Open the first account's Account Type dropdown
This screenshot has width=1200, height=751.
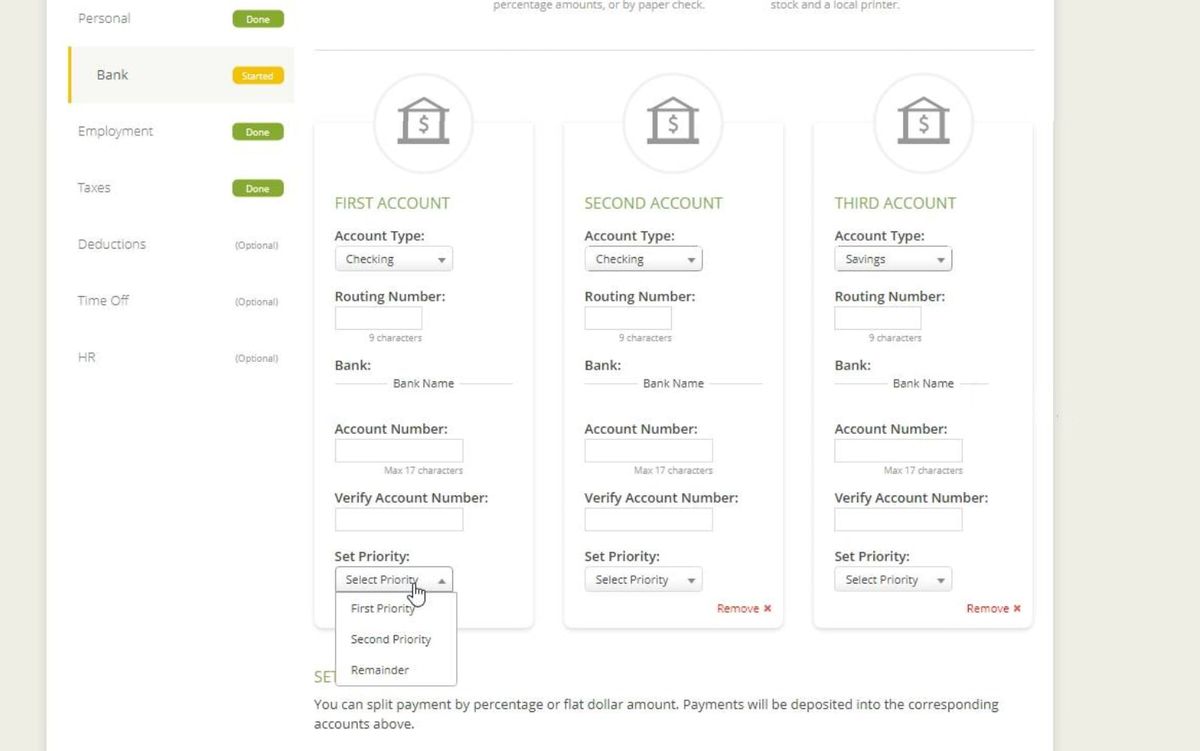pos(393,258)
